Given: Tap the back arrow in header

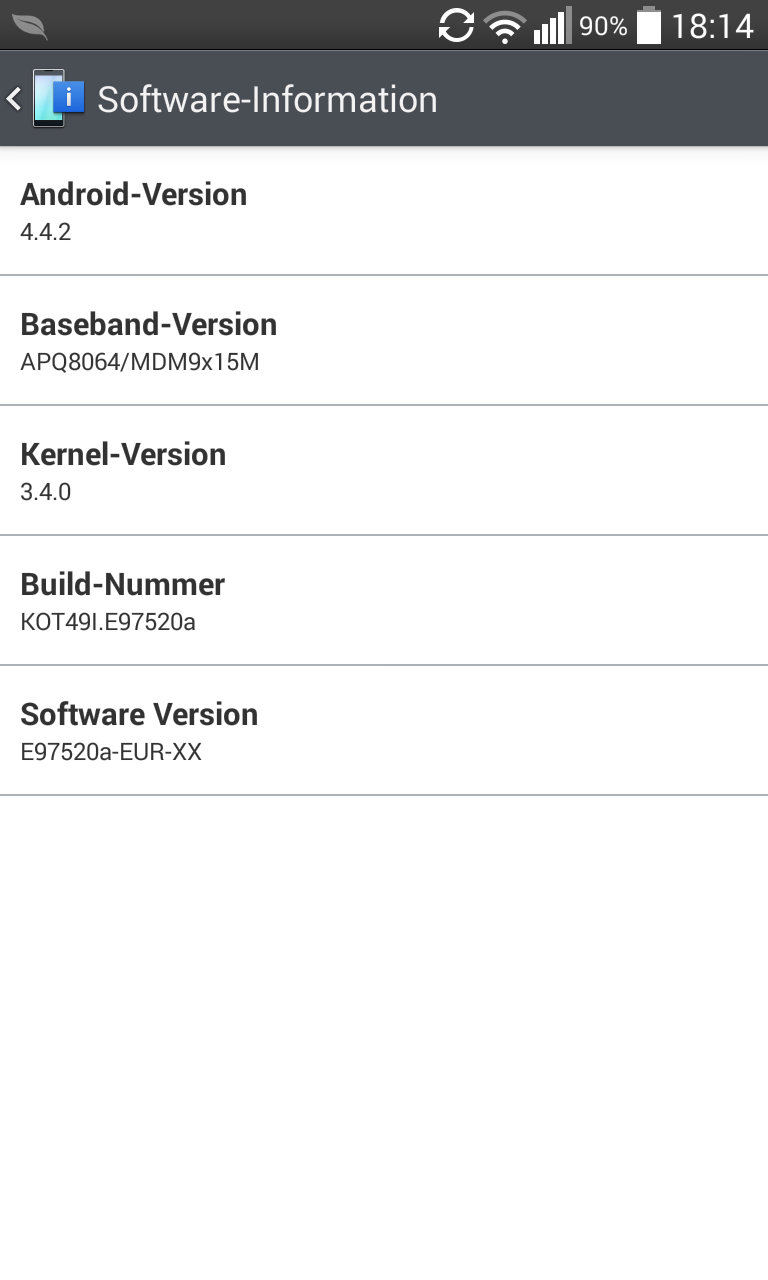Looking at the screenshot, I should [x=14, y=99].
